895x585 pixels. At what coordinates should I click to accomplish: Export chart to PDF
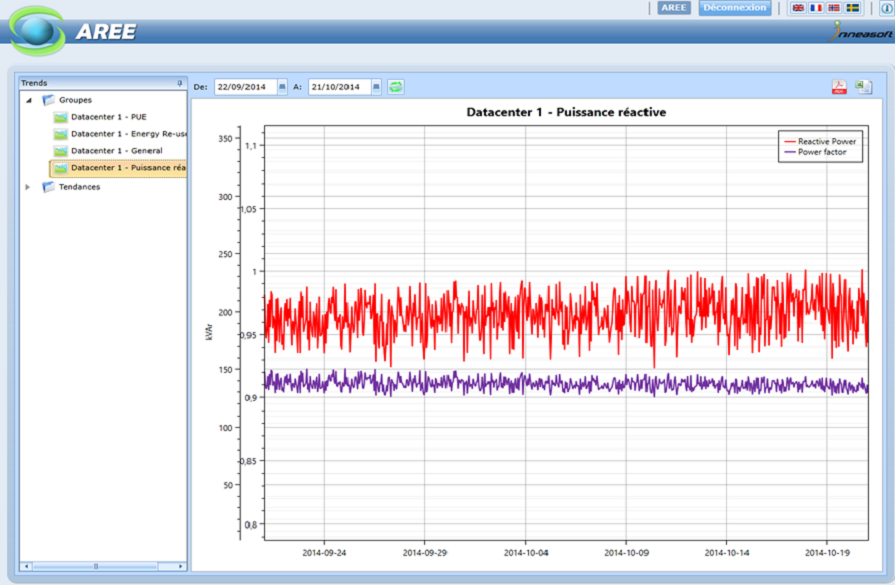tap(839, 87)
